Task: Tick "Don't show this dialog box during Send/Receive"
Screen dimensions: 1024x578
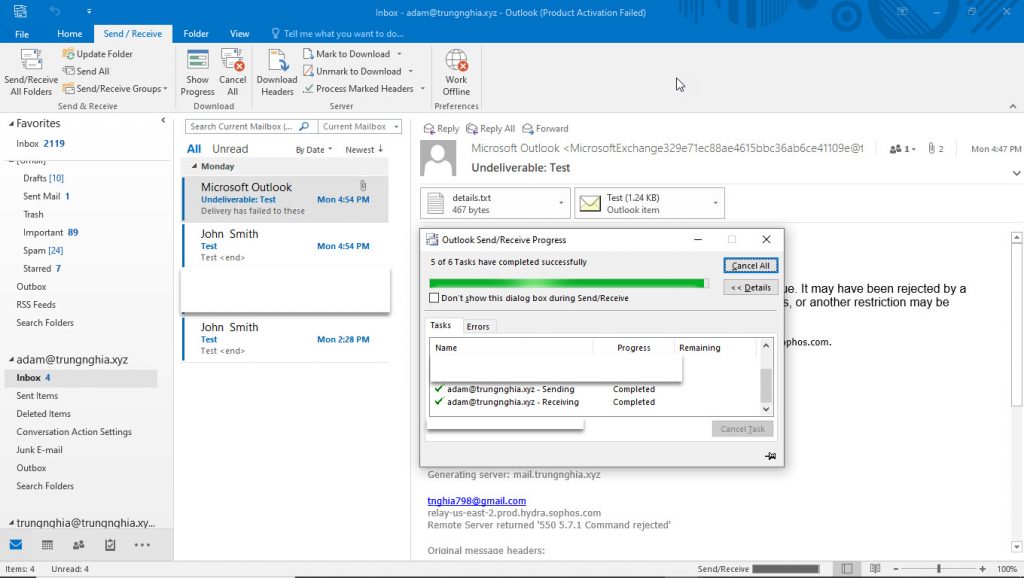Action: click(x=434, y=298)
